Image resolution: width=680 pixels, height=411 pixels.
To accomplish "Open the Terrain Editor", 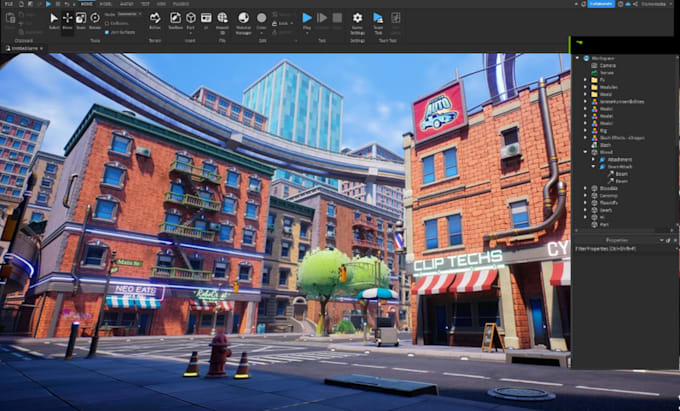I will [x=155, y=18].
